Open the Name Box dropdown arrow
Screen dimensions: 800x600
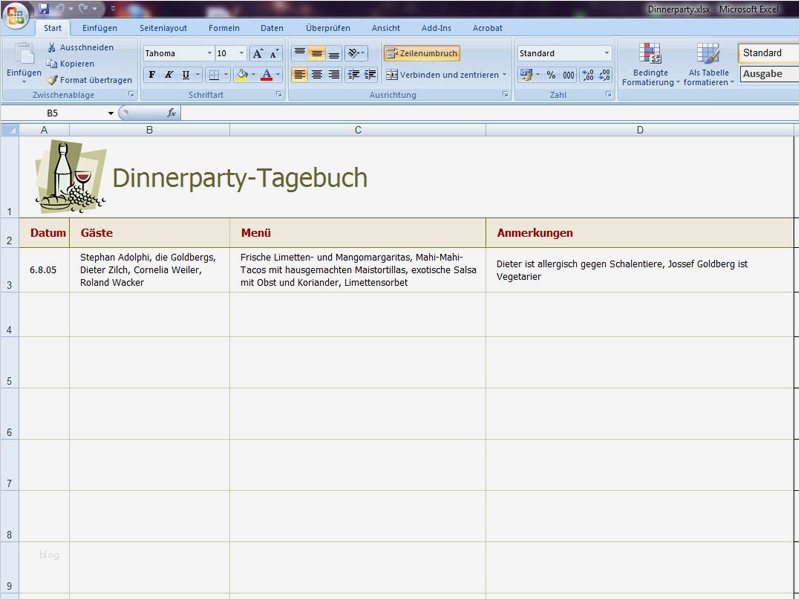point(111,114)
